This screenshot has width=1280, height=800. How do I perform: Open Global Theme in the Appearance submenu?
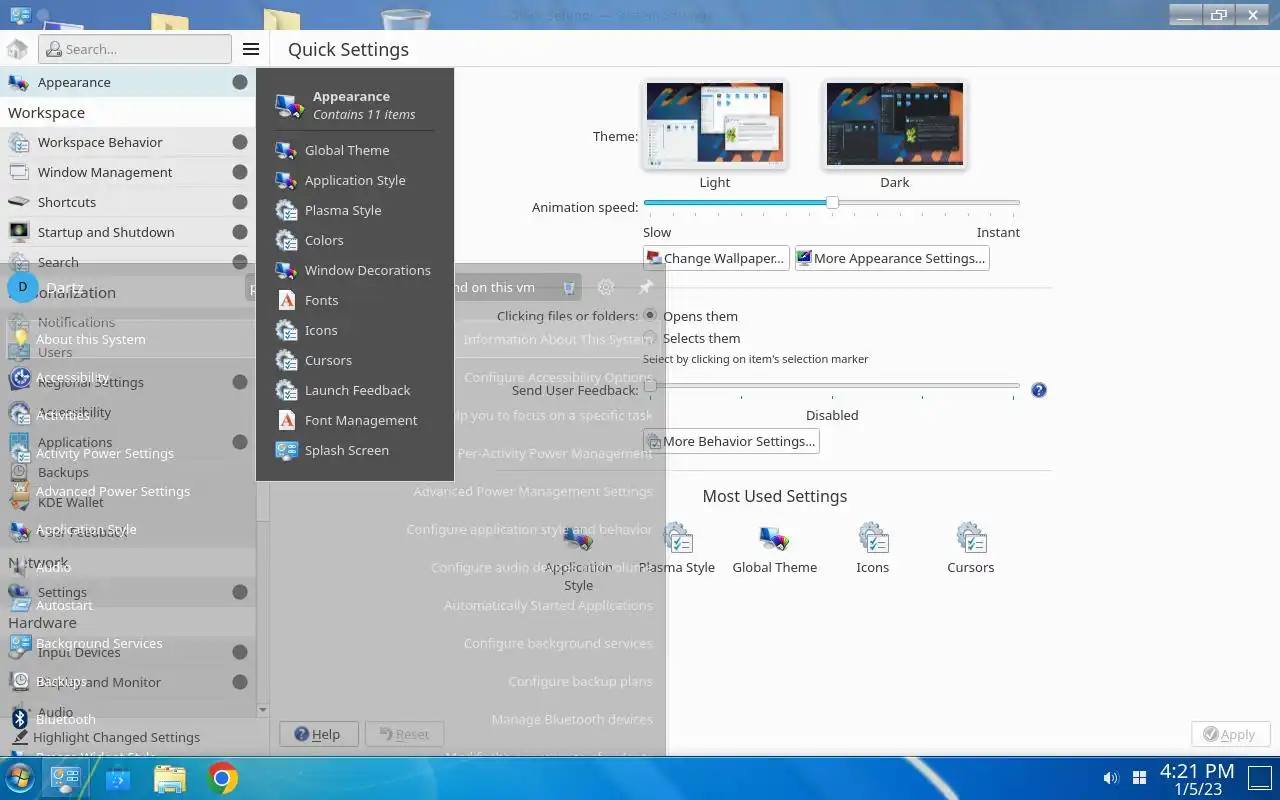coord(355,150)
